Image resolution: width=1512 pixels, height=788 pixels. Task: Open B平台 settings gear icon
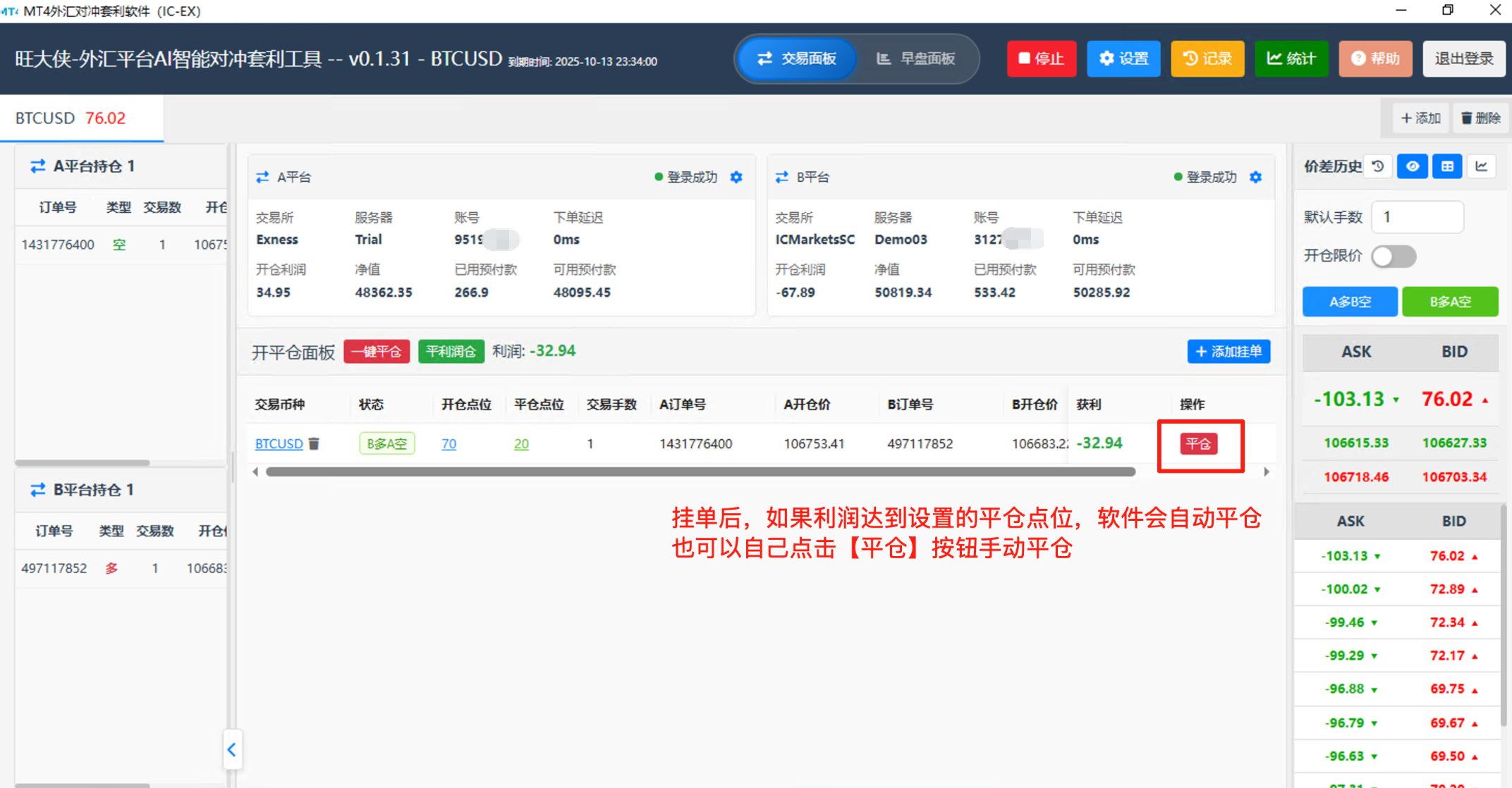click(1255, 177)
